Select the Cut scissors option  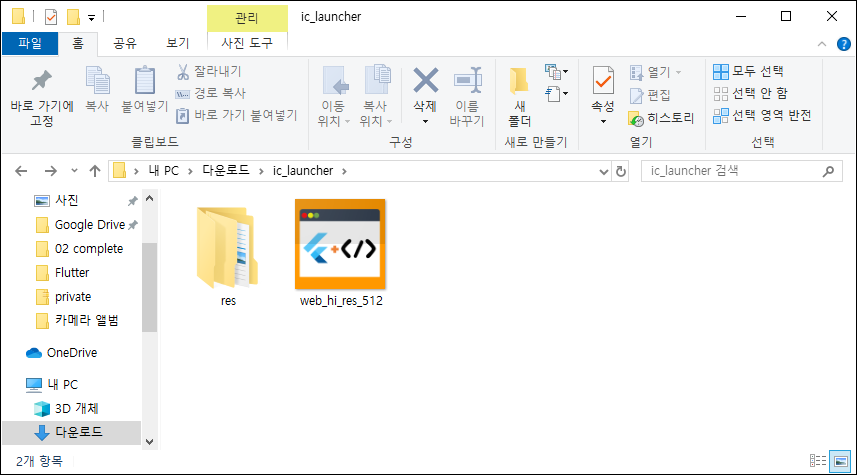208,71
